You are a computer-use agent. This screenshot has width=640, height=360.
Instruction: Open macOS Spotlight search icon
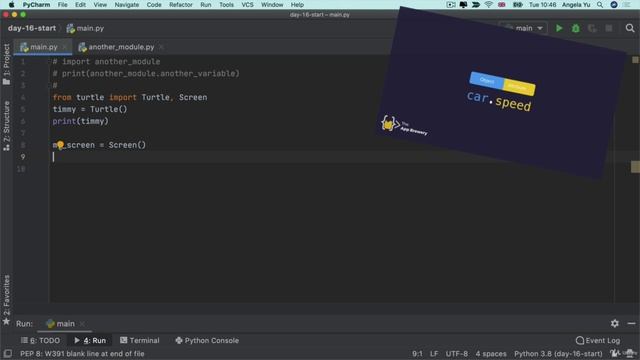600,5
